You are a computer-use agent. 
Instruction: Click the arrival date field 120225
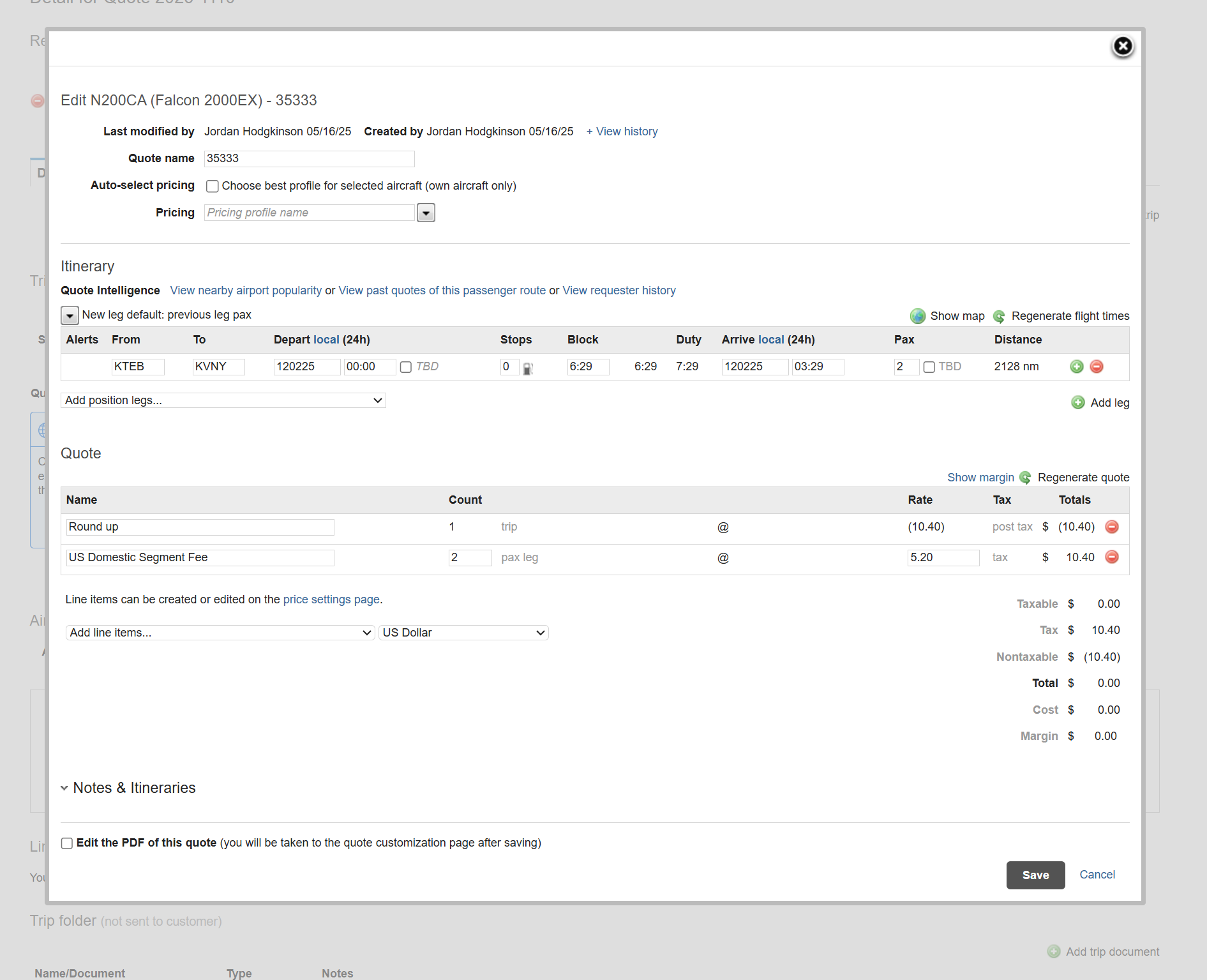(x=755, y=367)
